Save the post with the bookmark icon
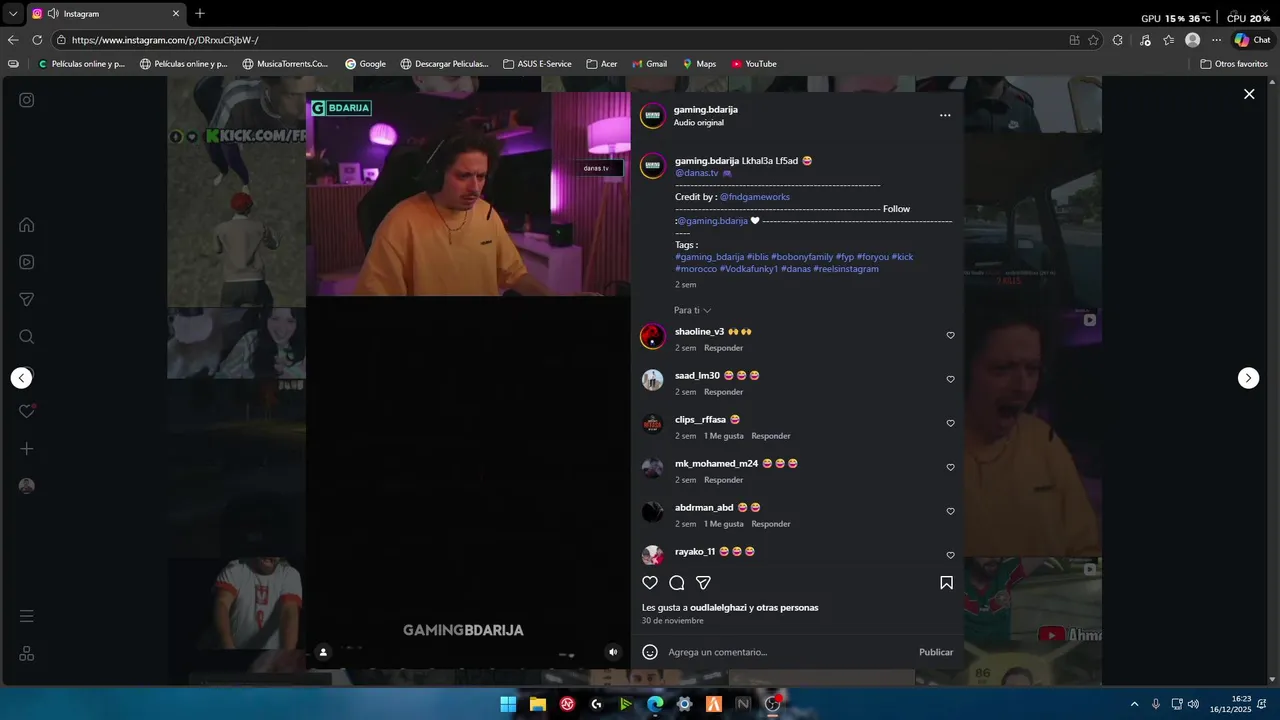Screen dimensions: 1280x720 pyautogui.click(x=946, y=583)
